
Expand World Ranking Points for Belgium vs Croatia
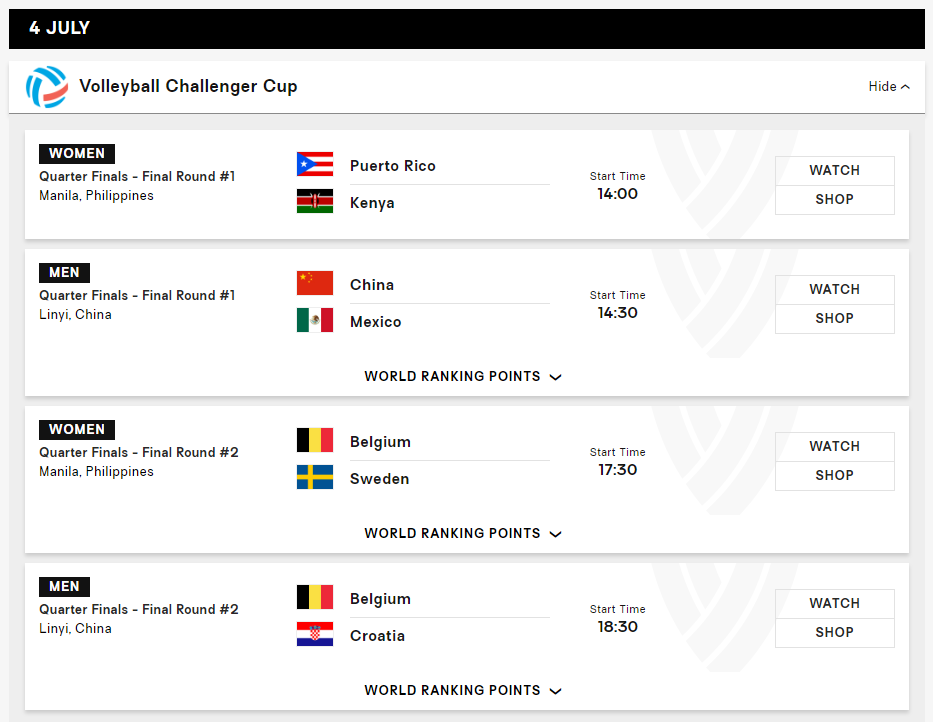tap(463, 690)
